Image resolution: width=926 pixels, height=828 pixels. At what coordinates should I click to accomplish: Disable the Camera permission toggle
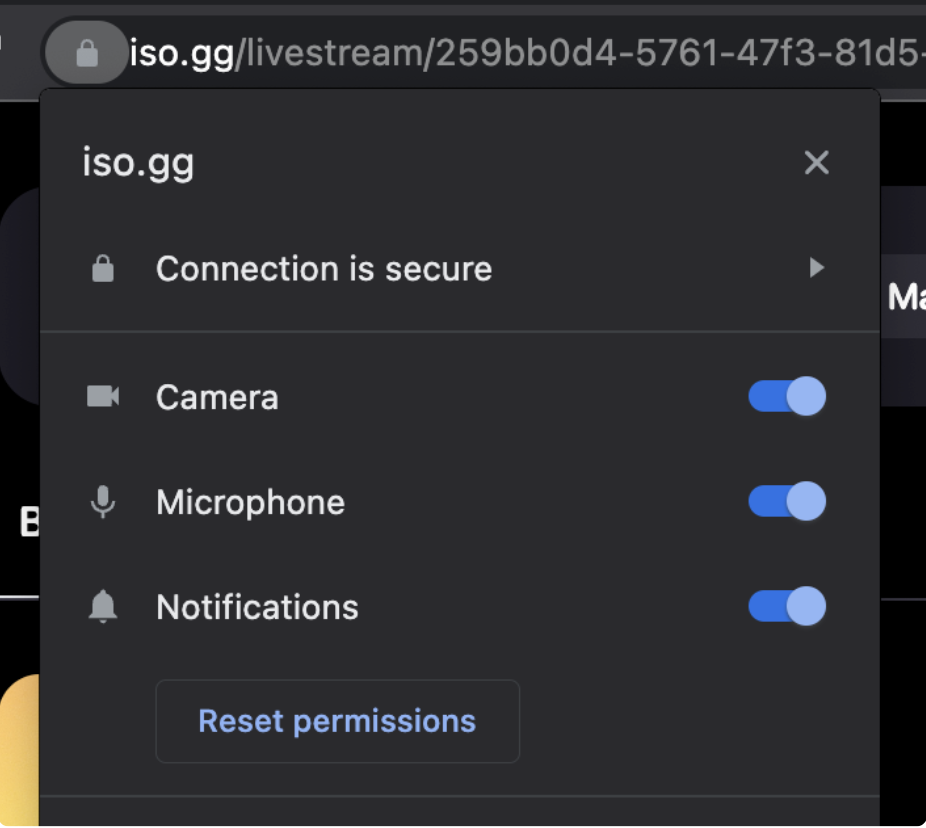(x=787, y=397)
